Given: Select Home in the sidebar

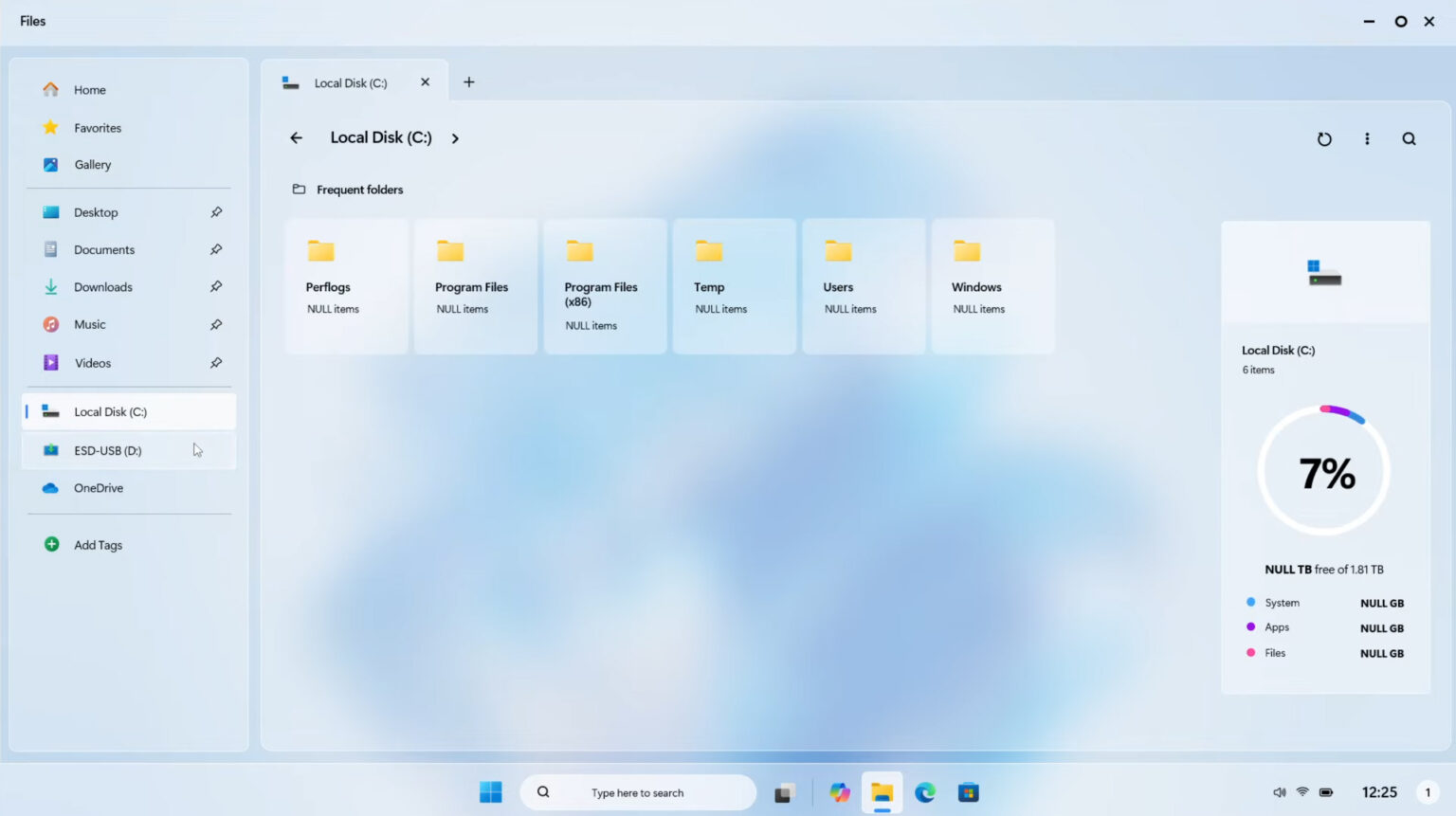Looking at the screenshot, I should pos(89,89).
